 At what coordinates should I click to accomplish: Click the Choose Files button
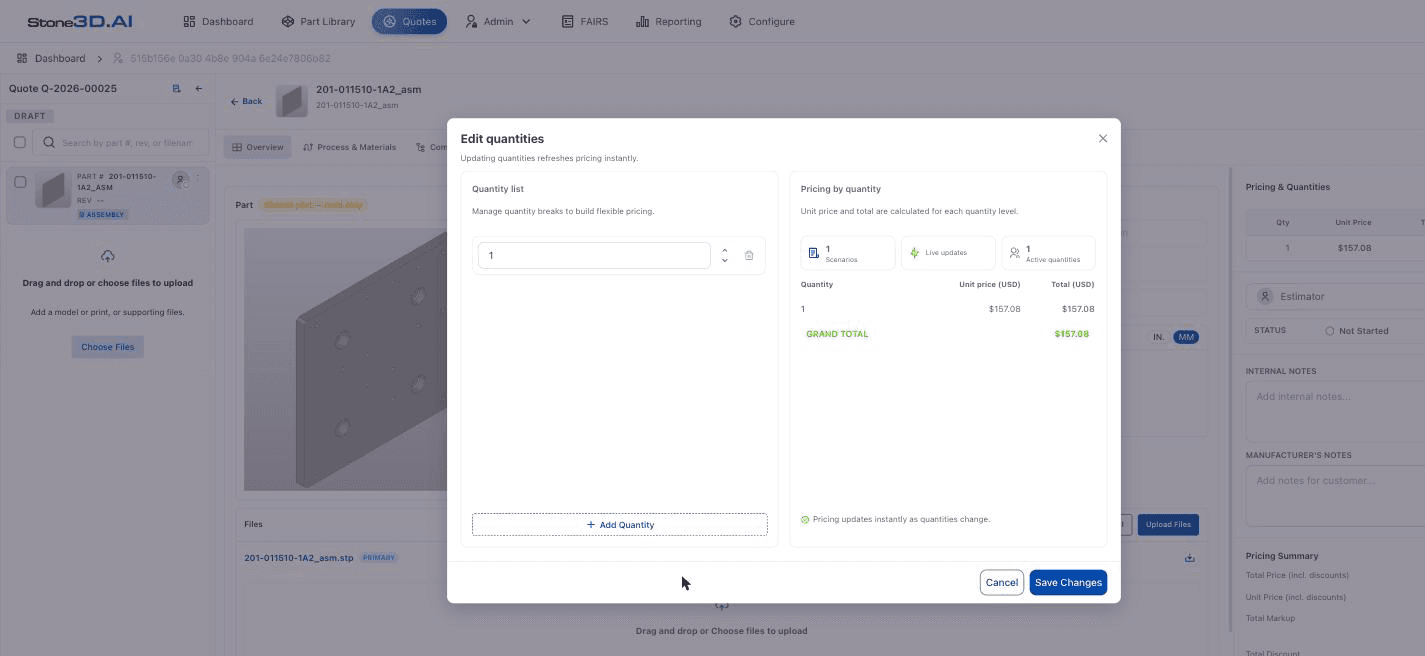(x=108, y=347)
